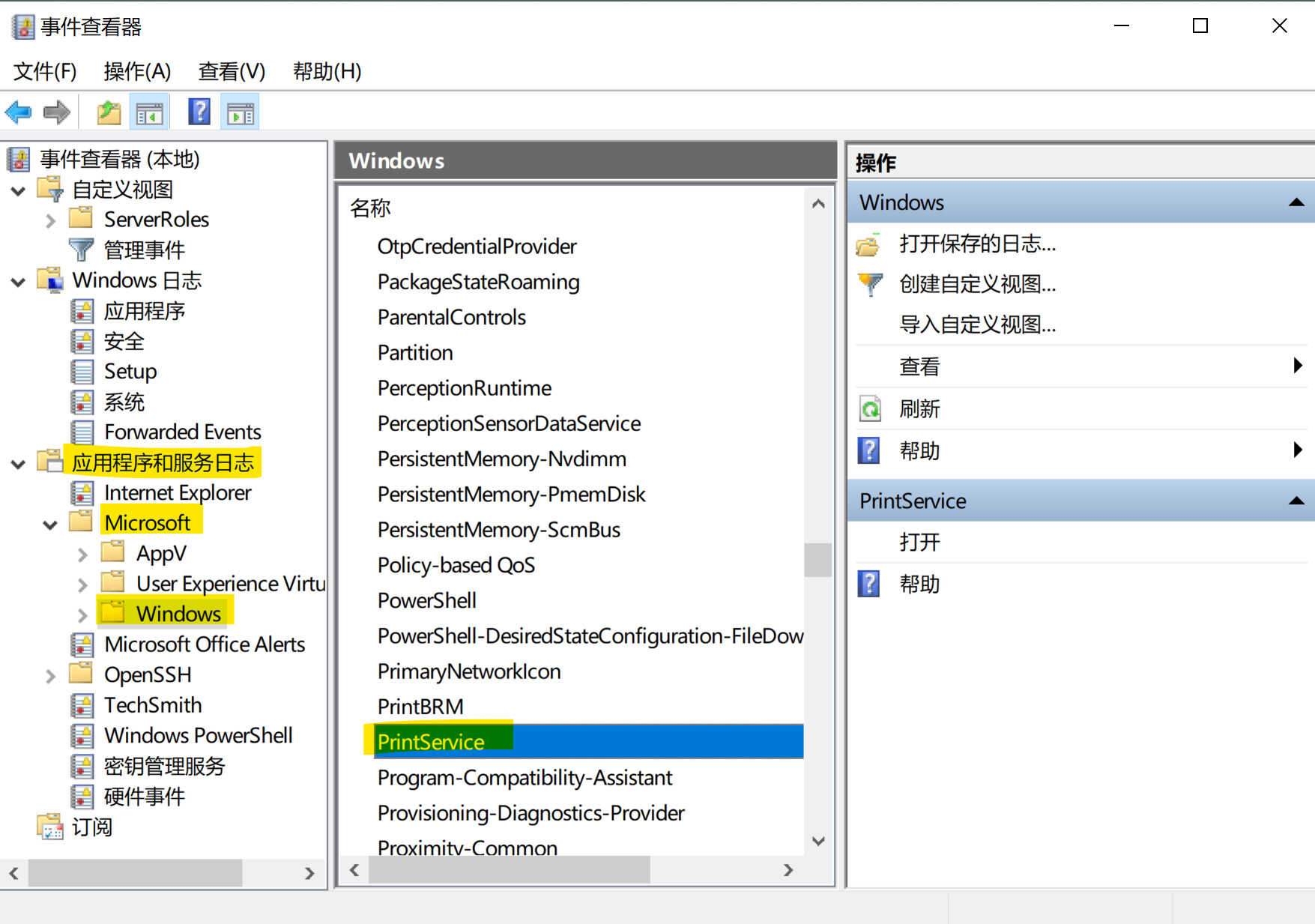Collapse the 应用程序和服务日志 tree node
The image size is (1315, 924).
pyautogui.click(x=19, y=464)
